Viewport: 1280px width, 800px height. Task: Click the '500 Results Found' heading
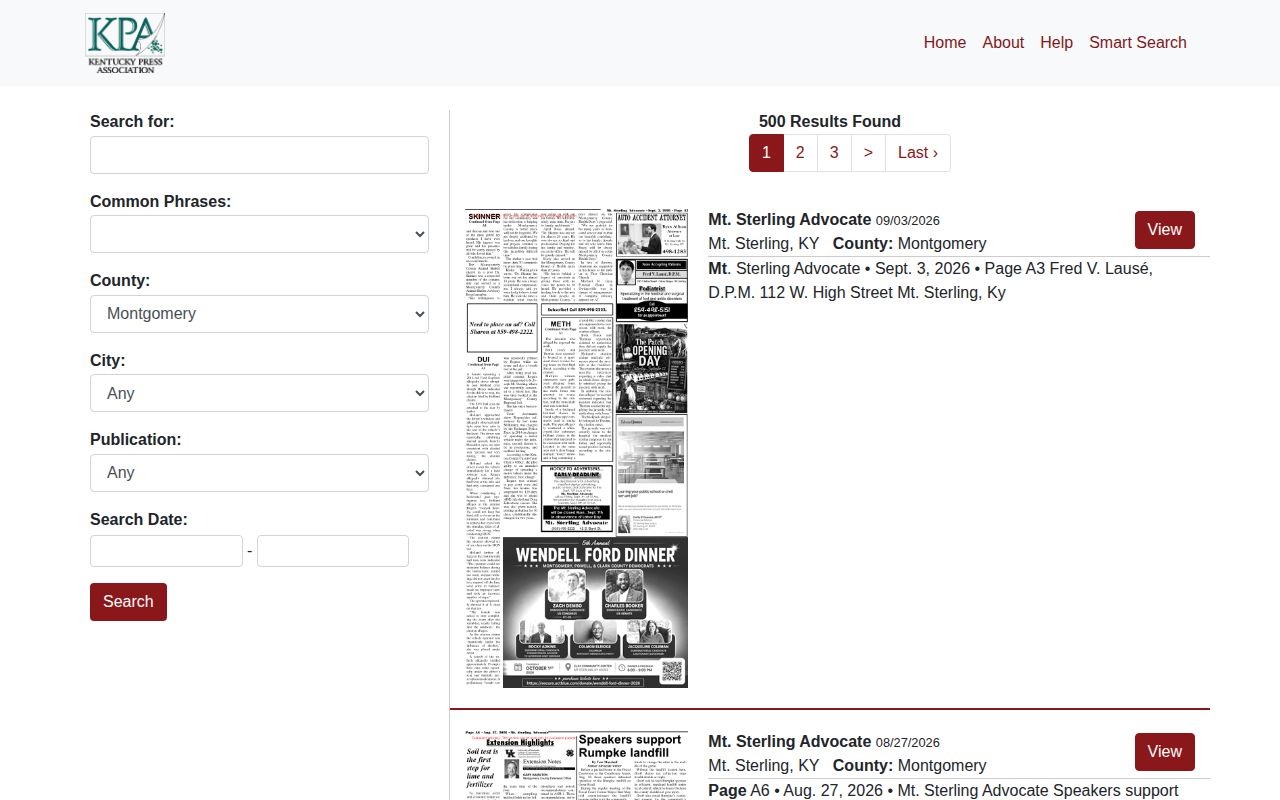pos(830,121)
